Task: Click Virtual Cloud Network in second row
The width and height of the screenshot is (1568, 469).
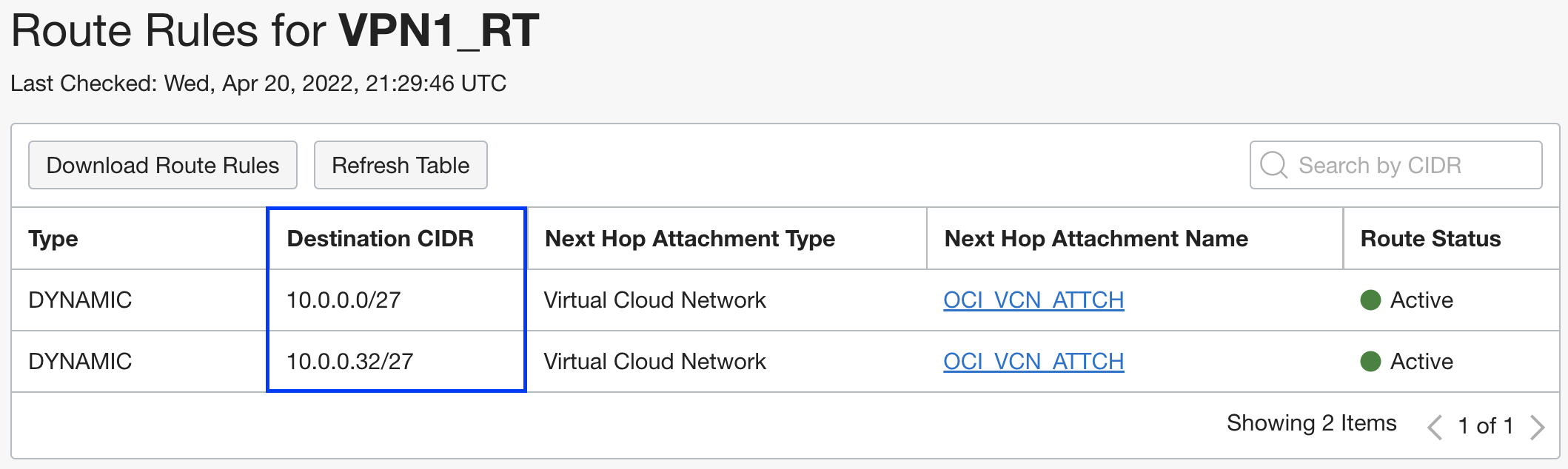Action: 654,362
